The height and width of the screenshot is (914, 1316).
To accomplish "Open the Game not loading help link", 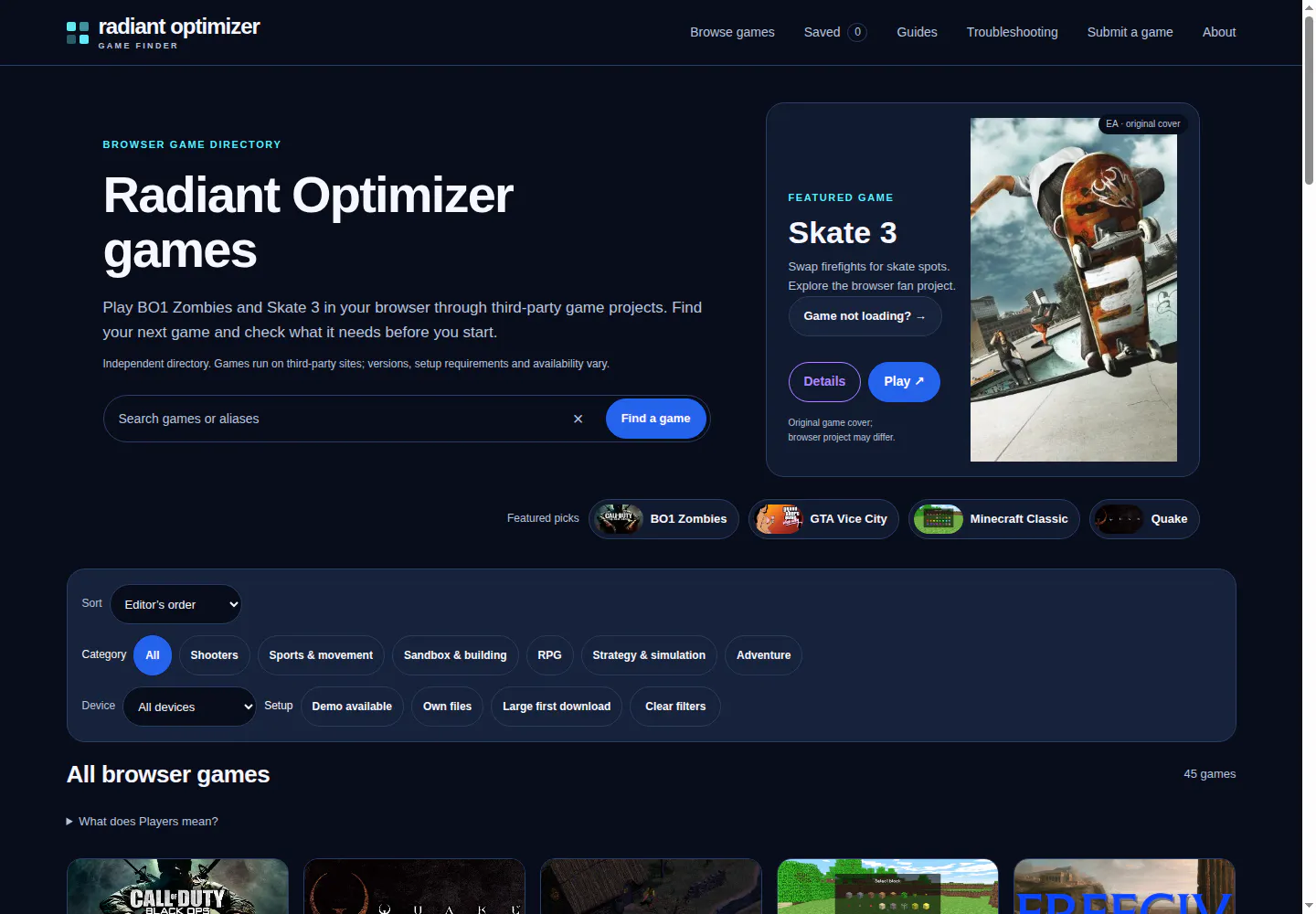I will (x=865, y=316).
